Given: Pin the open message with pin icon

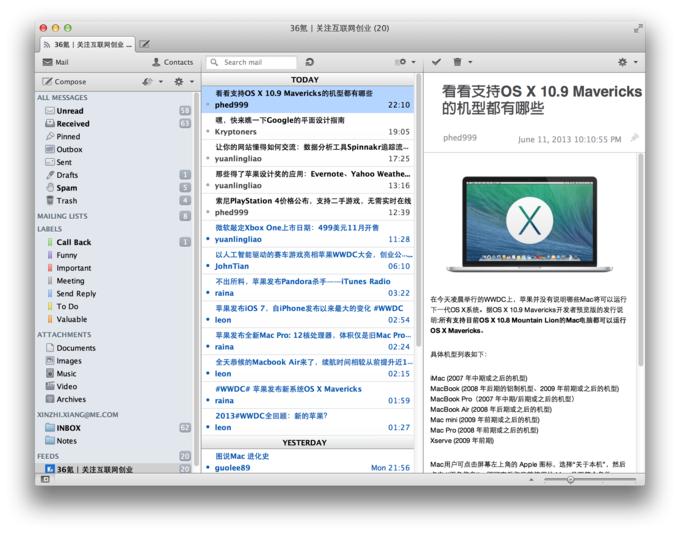Looking at the screenshot, I should click(x=634, y=138).
